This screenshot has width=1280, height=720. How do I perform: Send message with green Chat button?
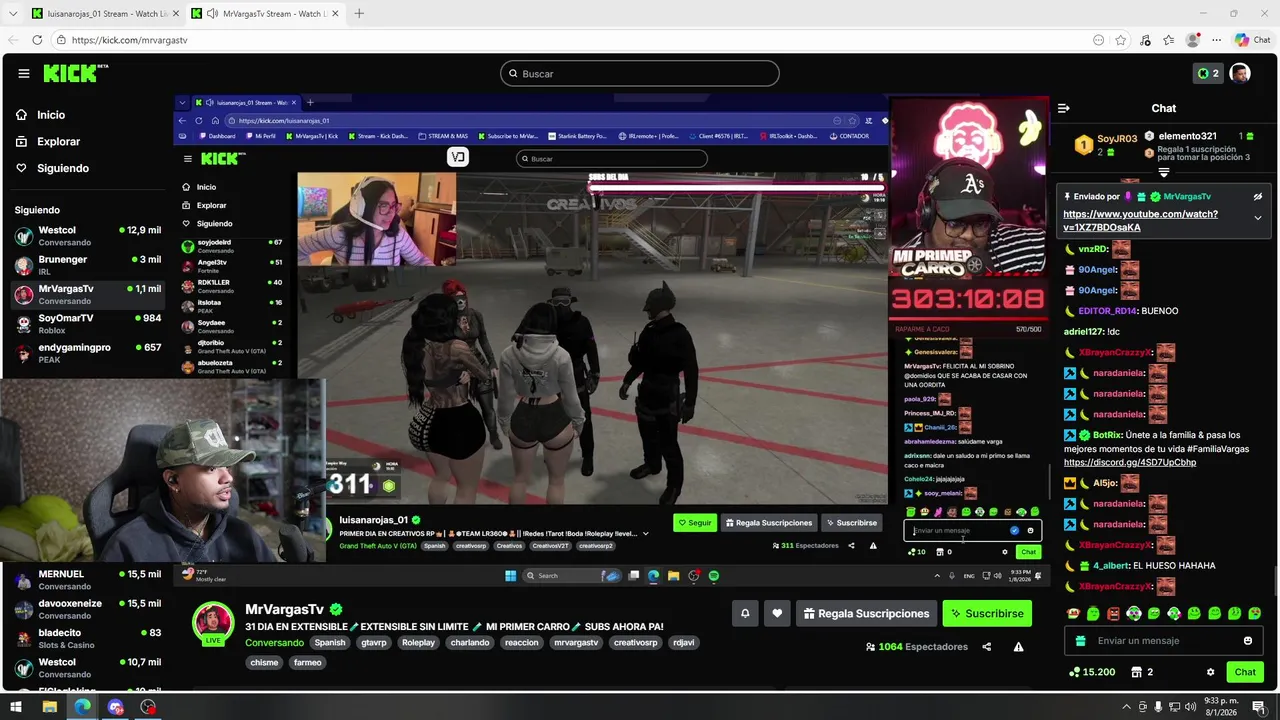1245,672
